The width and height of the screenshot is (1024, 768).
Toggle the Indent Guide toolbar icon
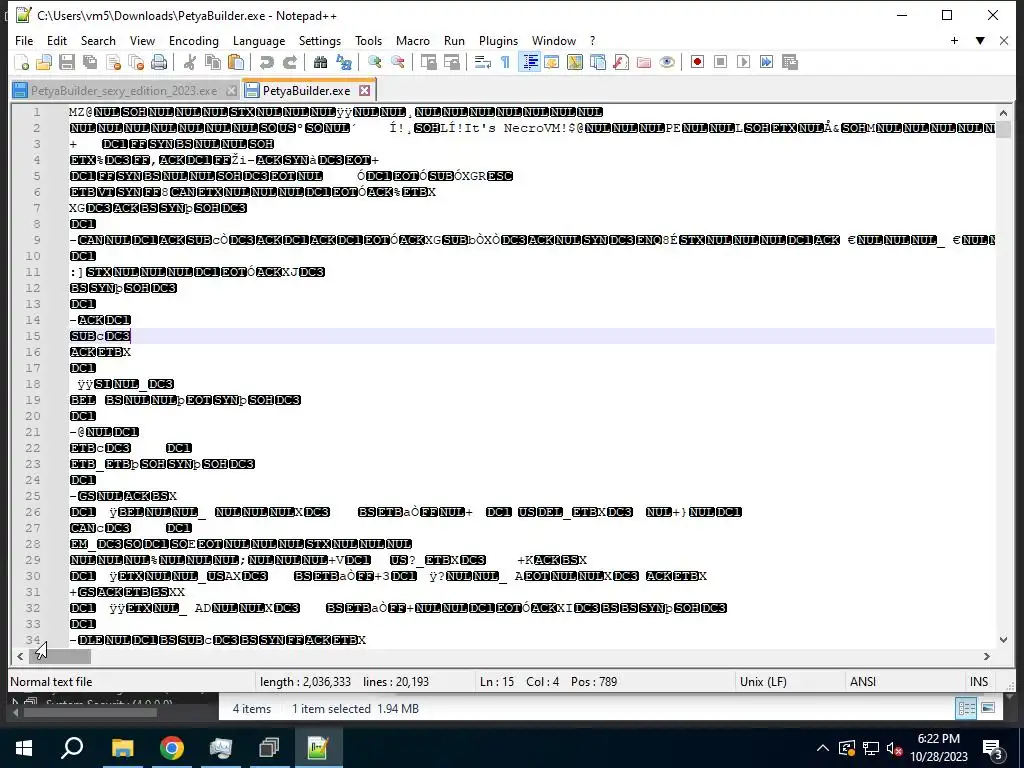[529, 62]
